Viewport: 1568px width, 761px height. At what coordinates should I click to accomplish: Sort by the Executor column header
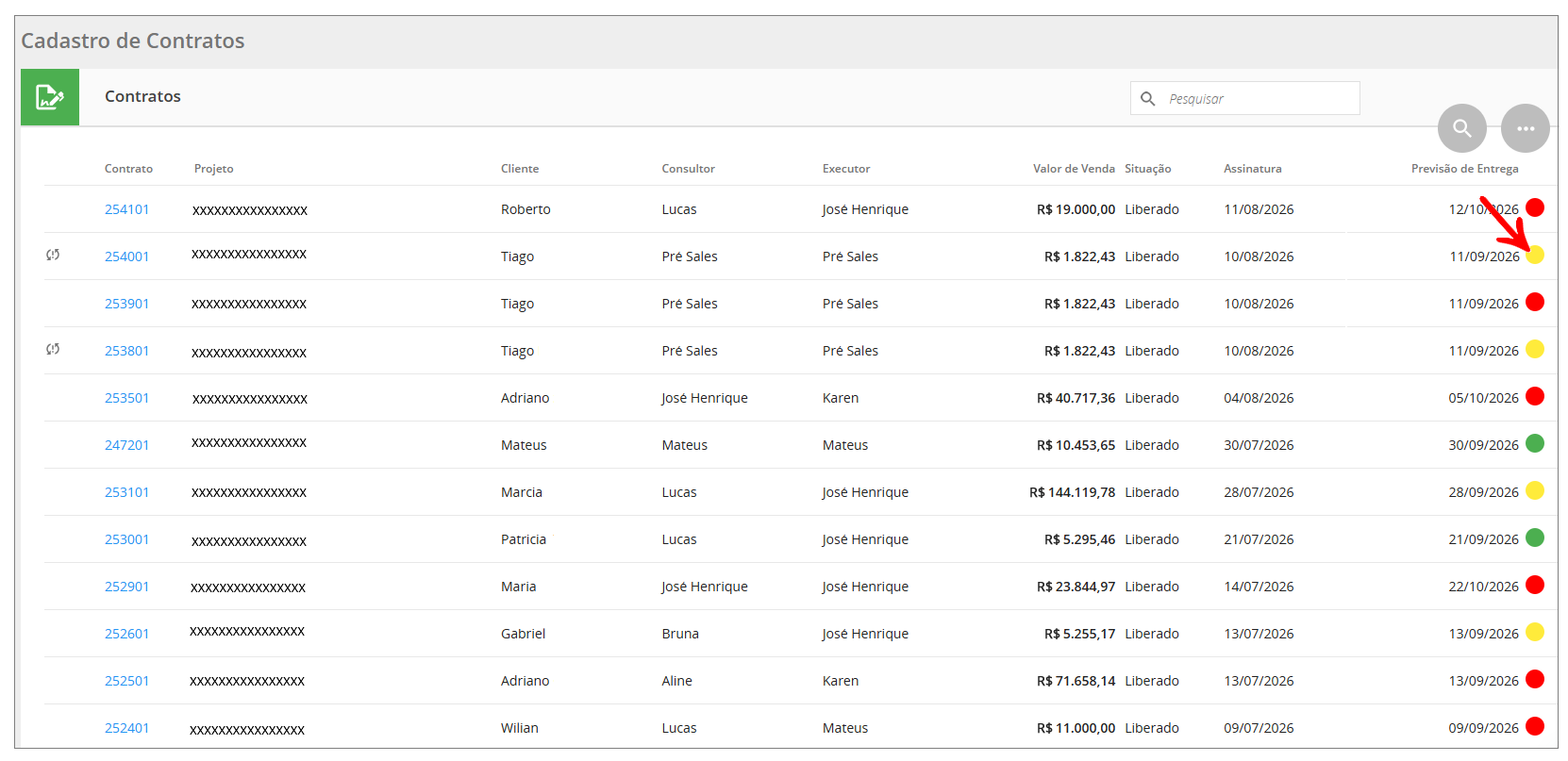846,169
